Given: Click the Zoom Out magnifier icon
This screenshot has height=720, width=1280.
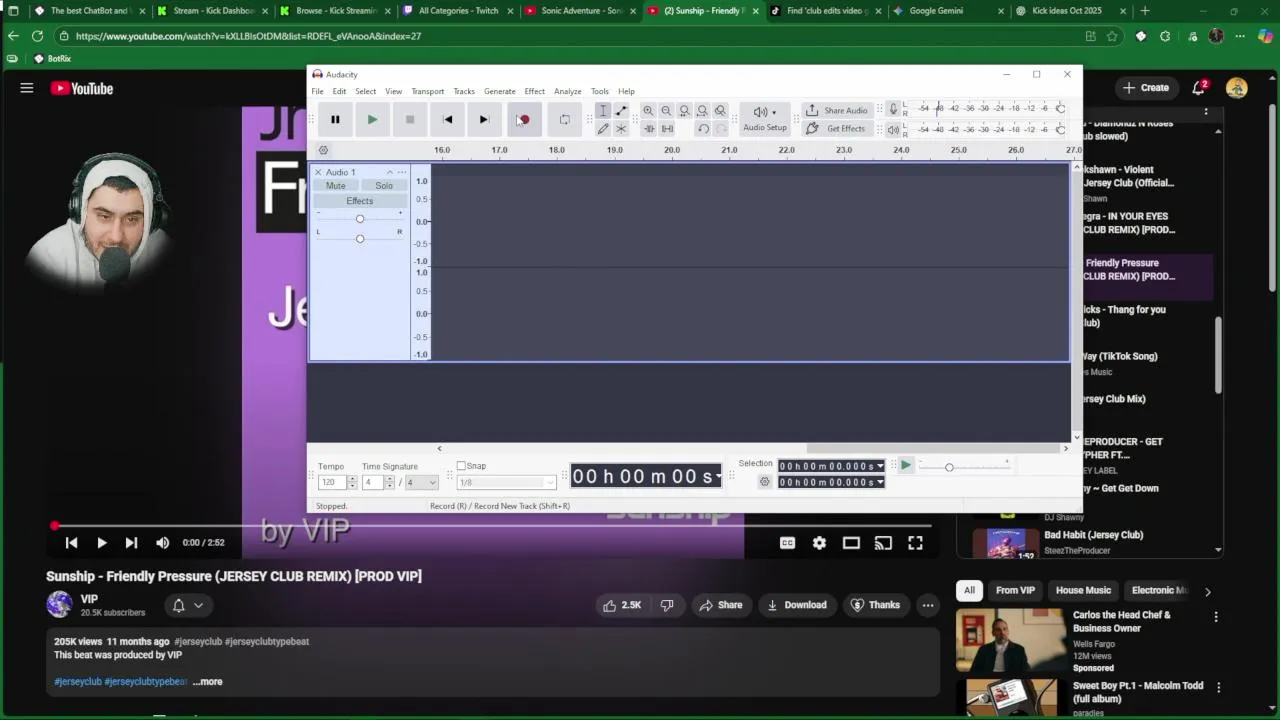Looking at the screenshot, I should pos(666,111).
